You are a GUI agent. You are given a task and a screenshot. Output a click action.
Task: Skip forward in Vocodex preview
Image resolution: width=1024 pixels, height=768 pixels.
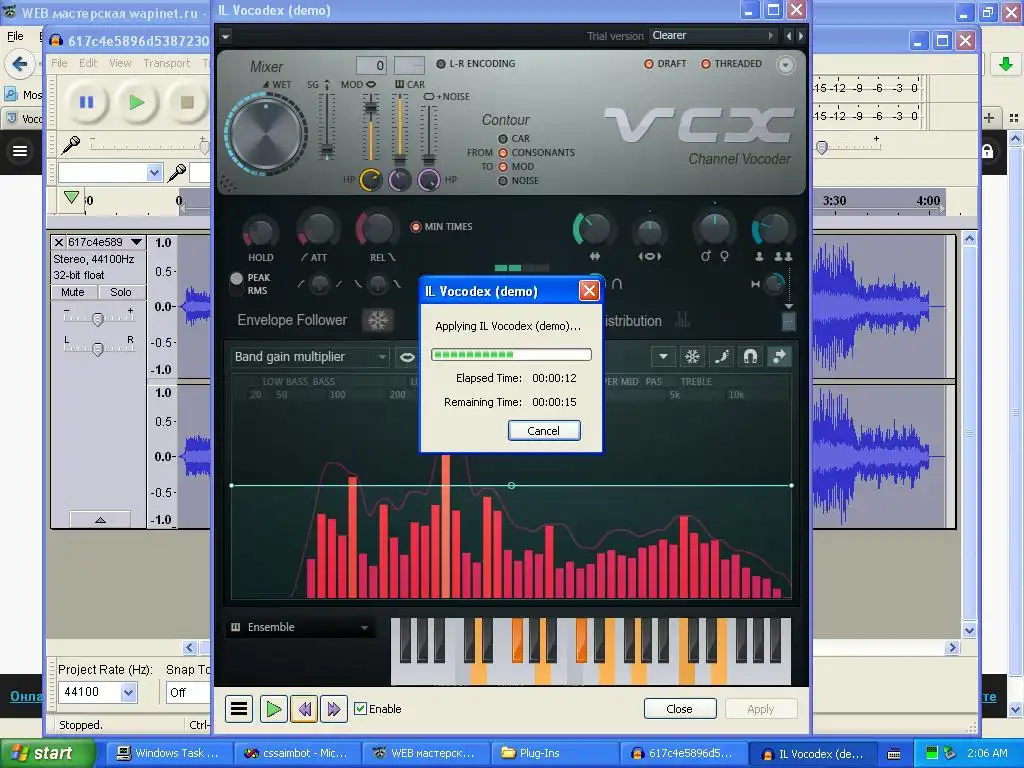point(334,709)
